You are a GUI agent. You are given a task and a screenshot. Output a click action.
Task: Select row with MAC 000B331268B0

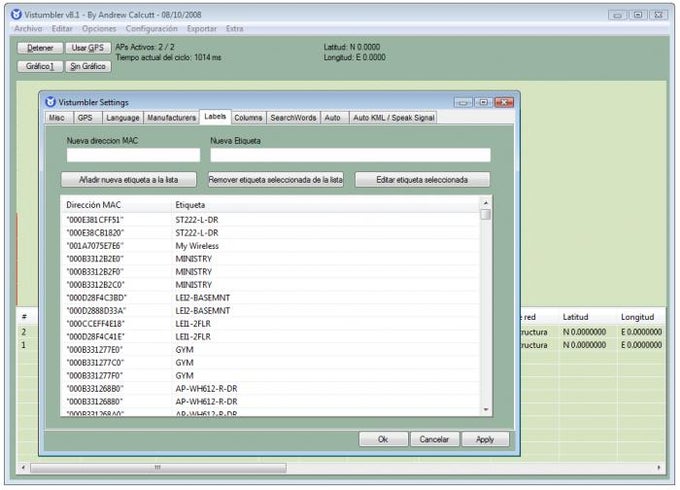271,389
